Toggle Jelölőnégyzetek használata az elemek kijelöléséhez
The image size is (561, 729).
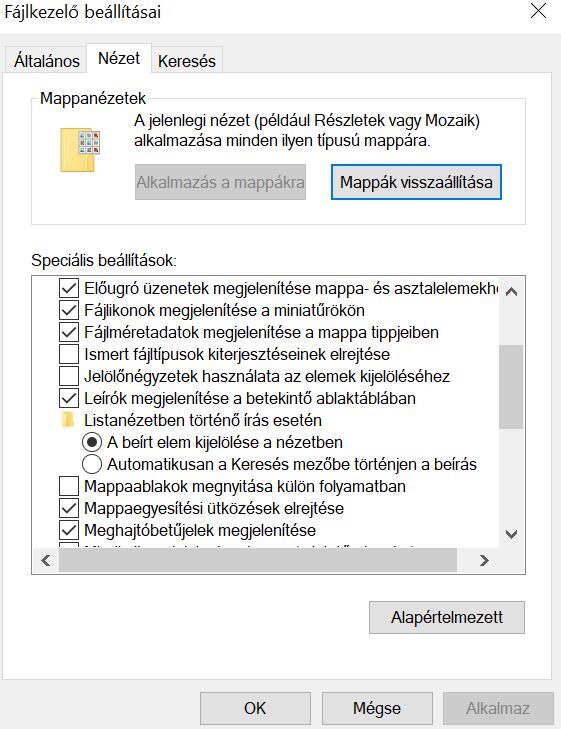69,376
